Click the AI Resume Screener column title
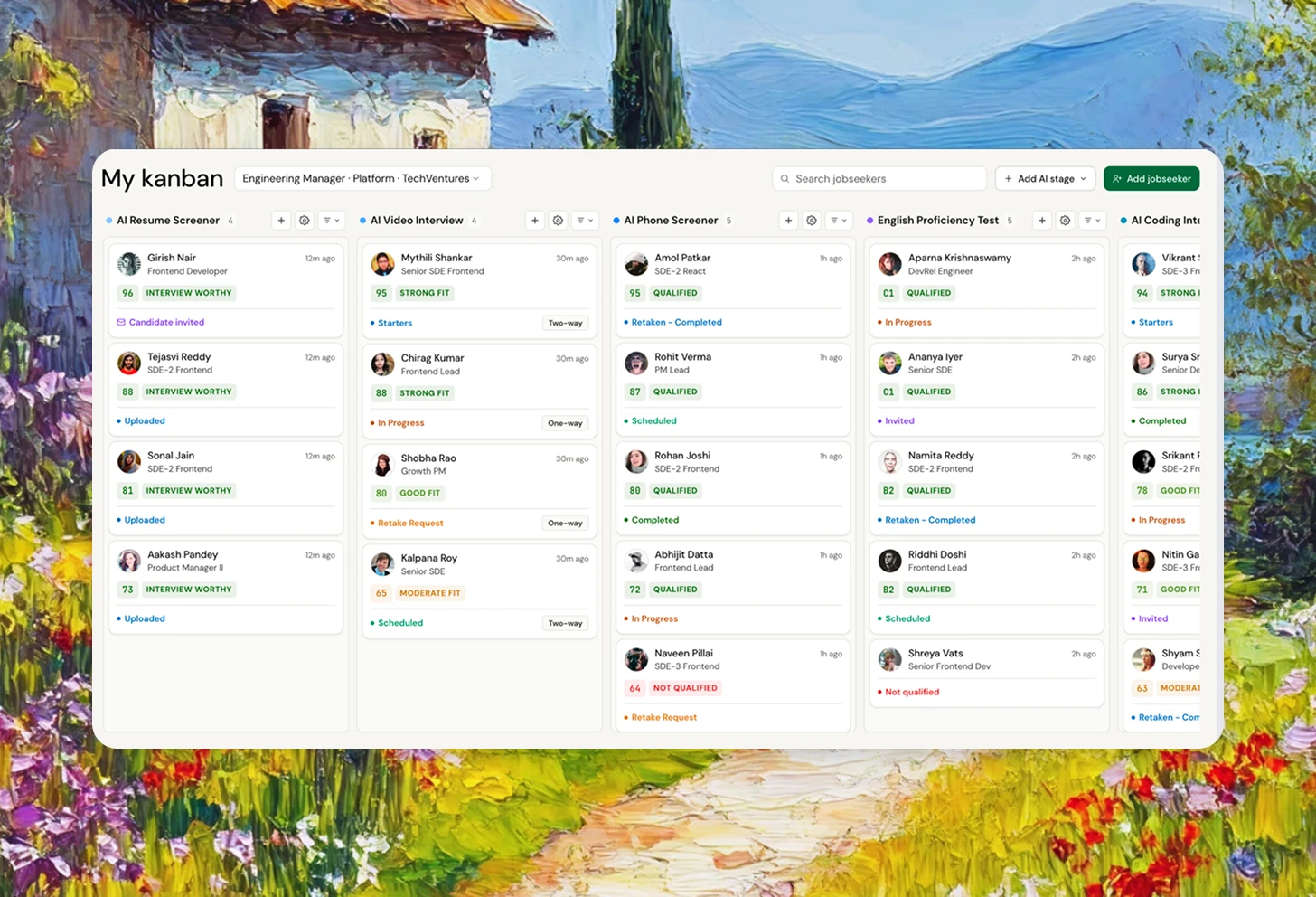 click(168, 221)
